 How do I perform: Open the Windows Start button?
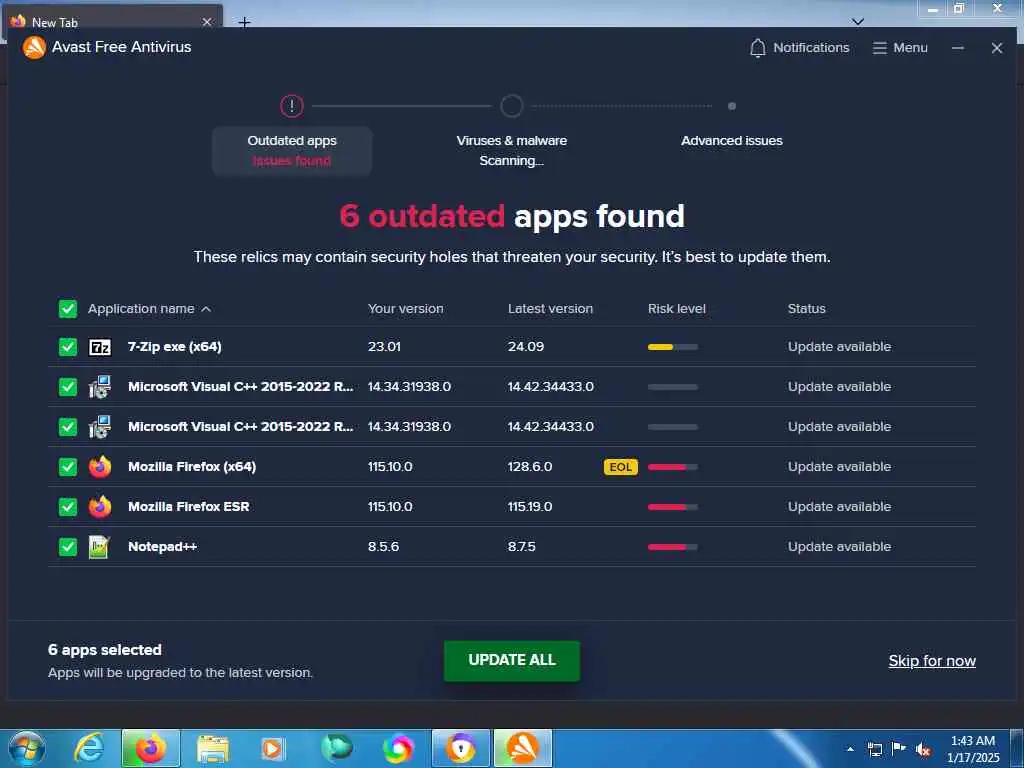pos(27,748)
